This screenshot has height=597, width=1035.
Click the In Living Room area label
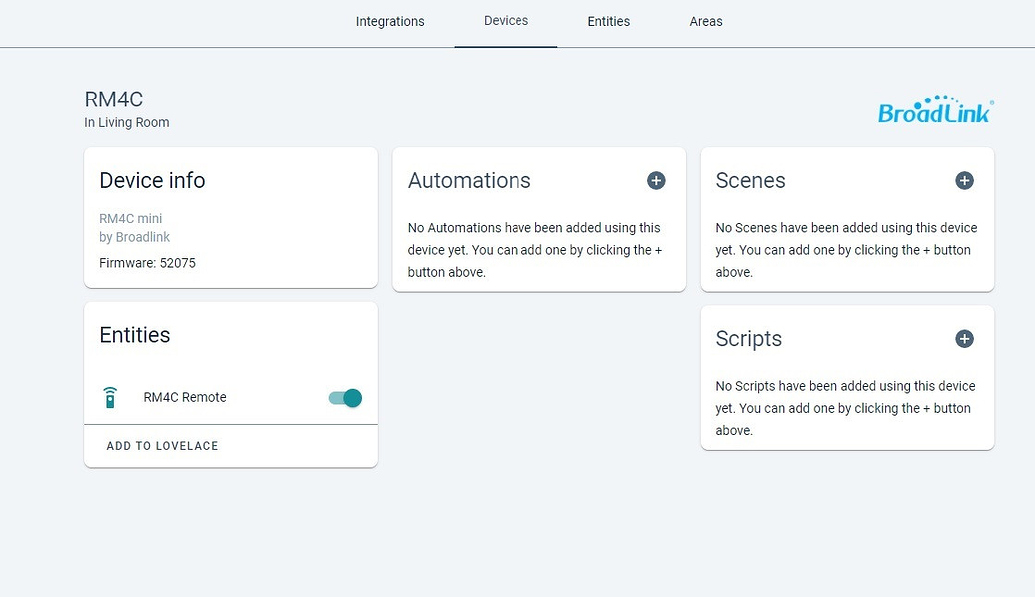[x=127, y=123]
